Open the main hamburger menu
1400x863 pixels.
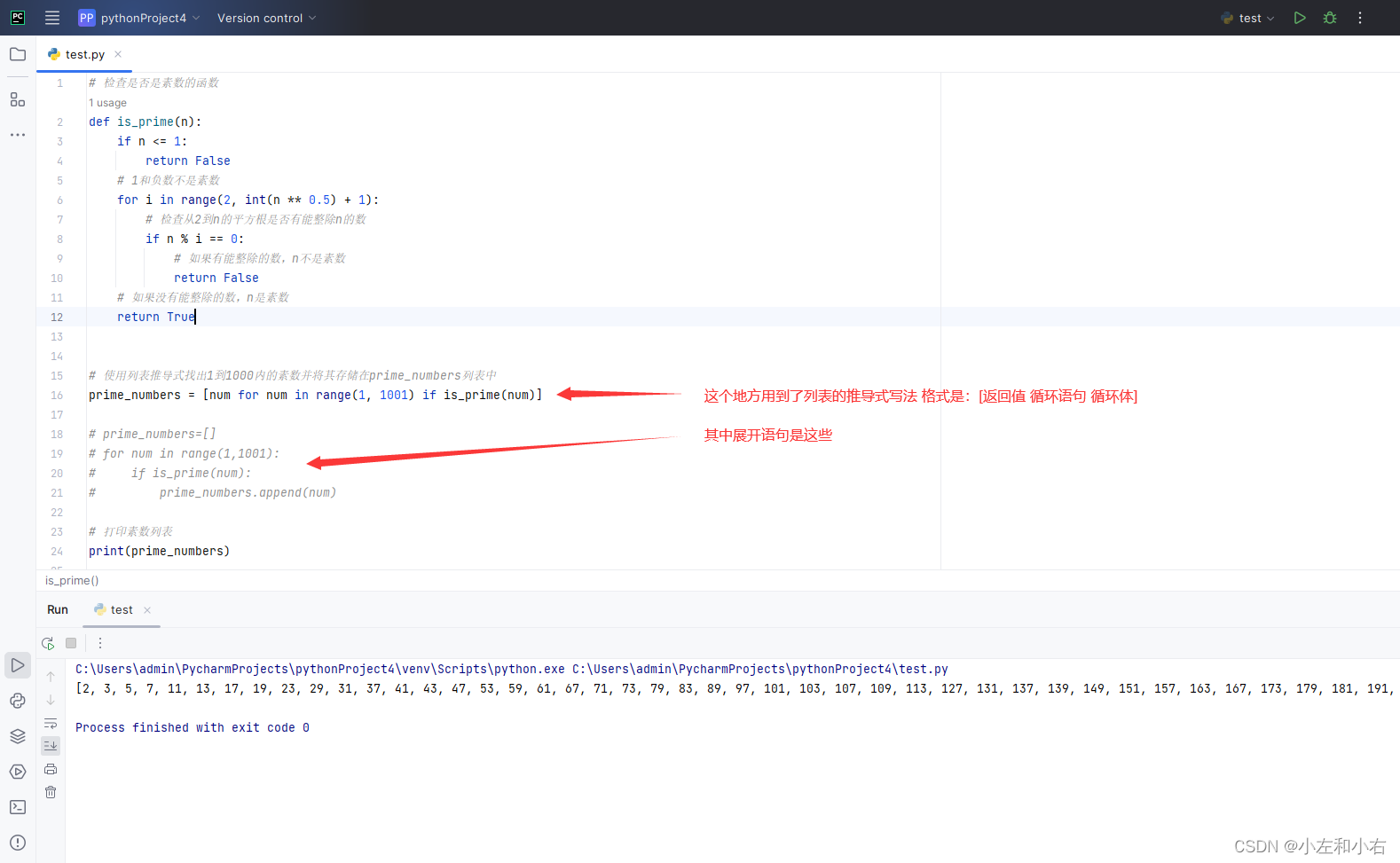(x=52, y=18)
